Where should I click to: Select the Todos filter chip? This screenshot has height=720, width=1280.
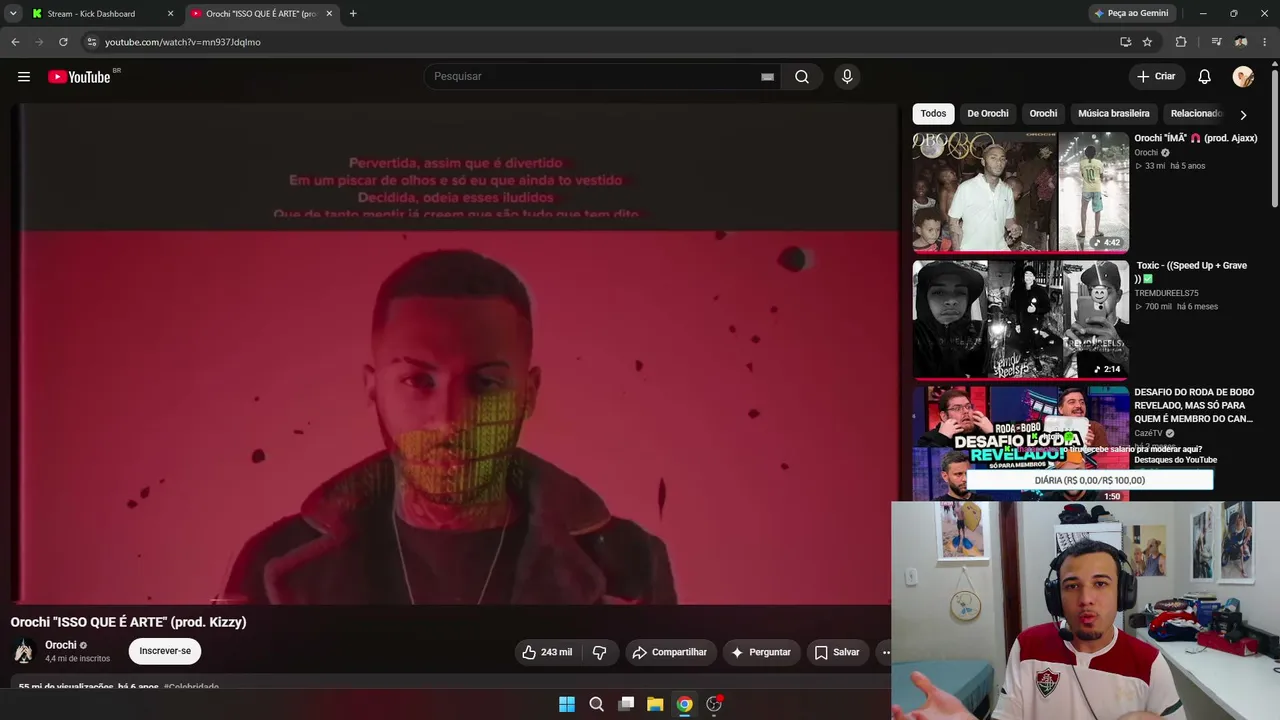coord(933,114)
